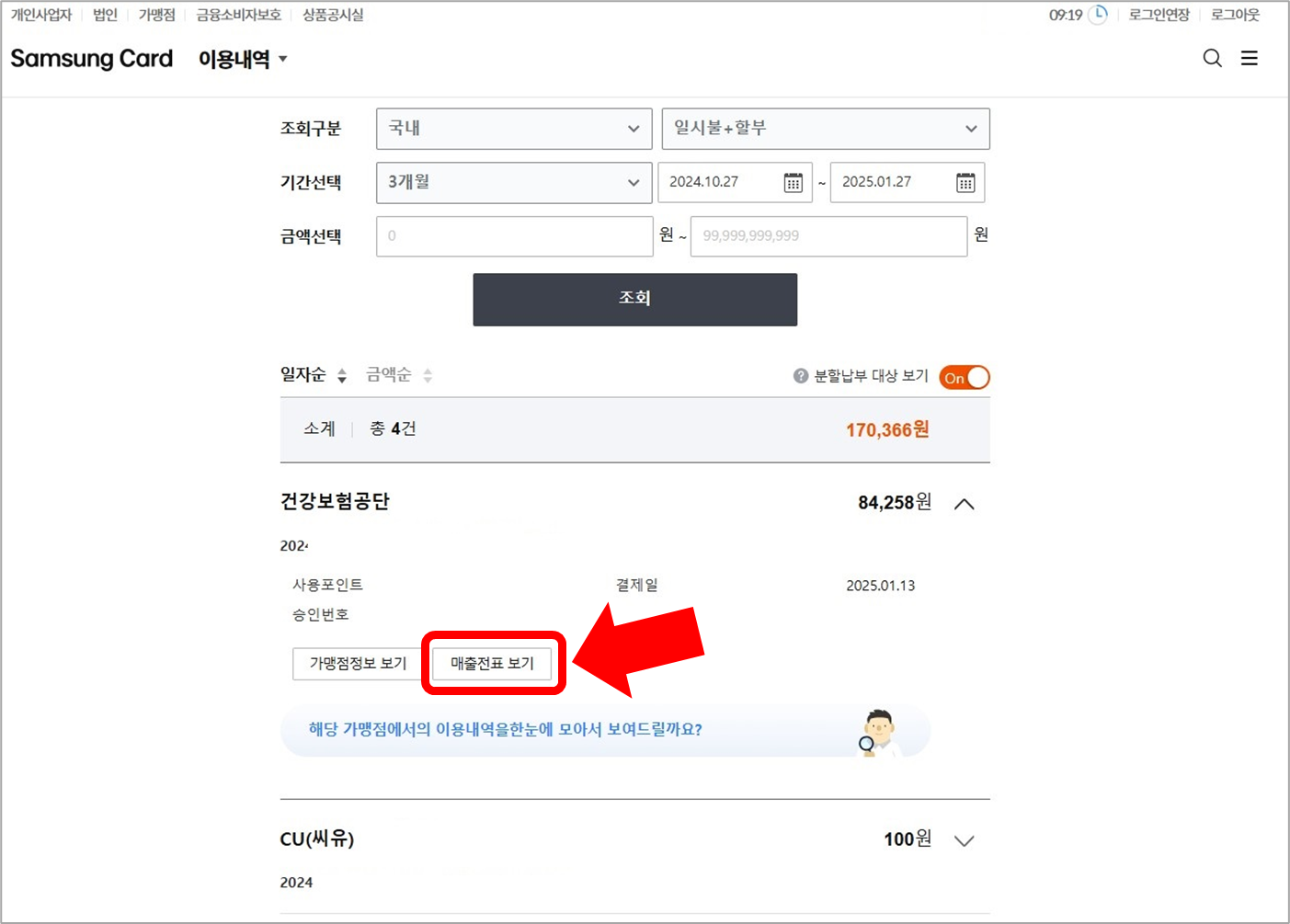Screen dimensions: 1290x924
Task: Click the payment date 2025.01.13
Action: pyautogui.click(x=880, y=586)
